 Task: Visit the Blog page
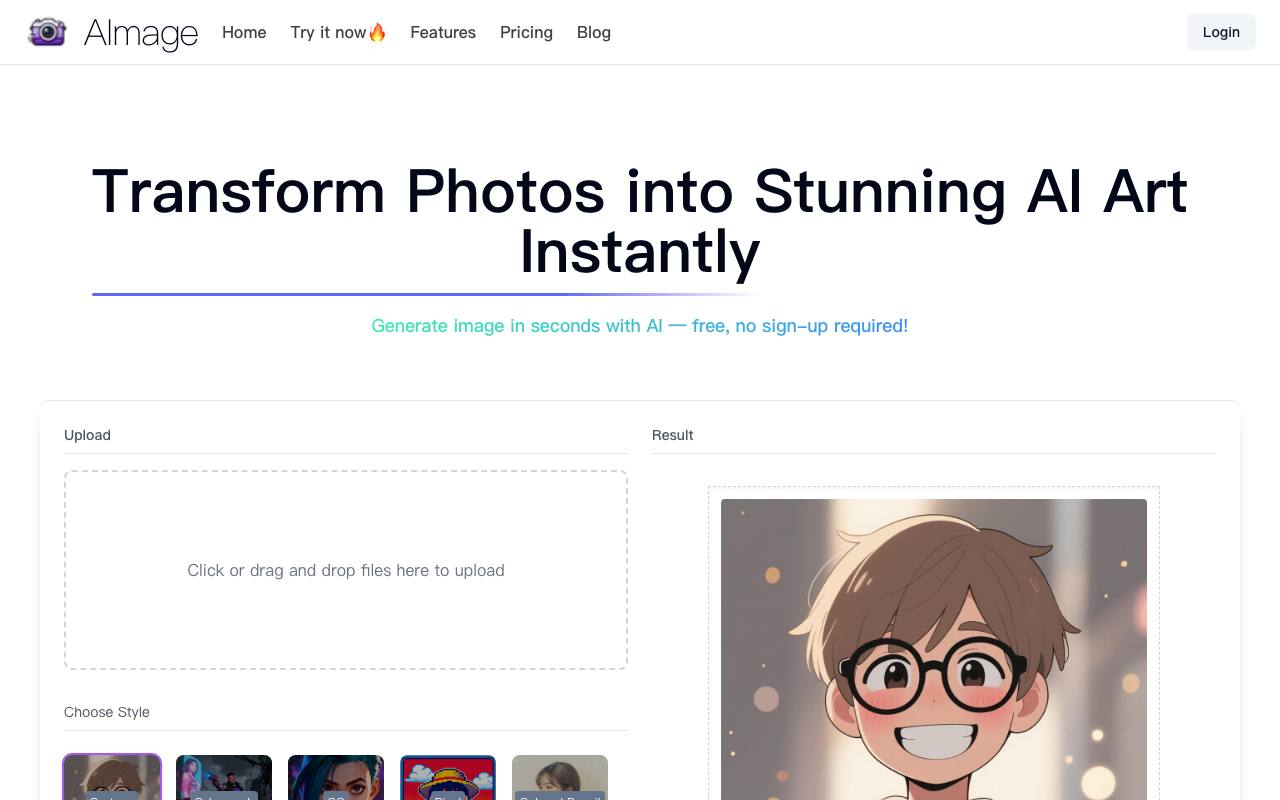click(x=594, y=32)
